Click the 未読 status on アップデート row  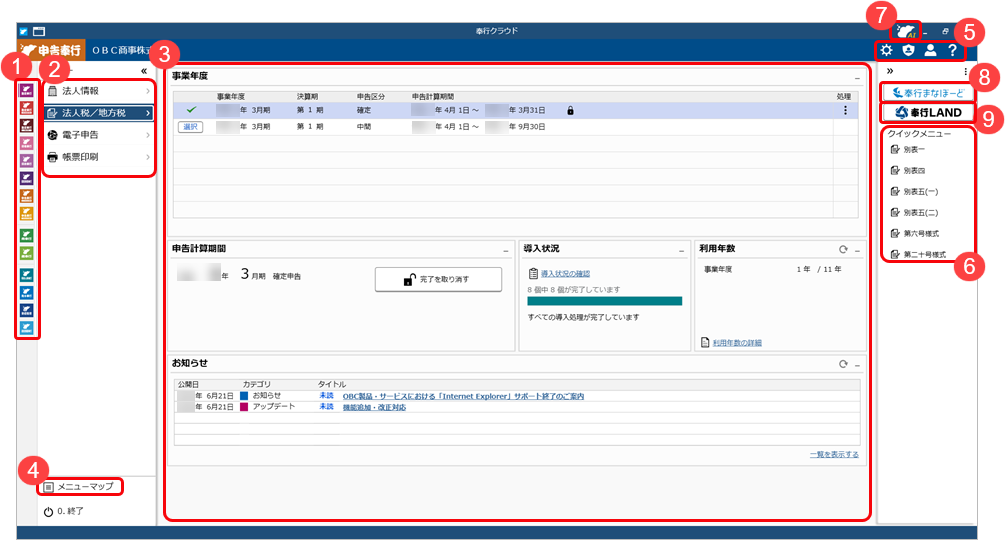pyautogui.click(x=326, y=407)
